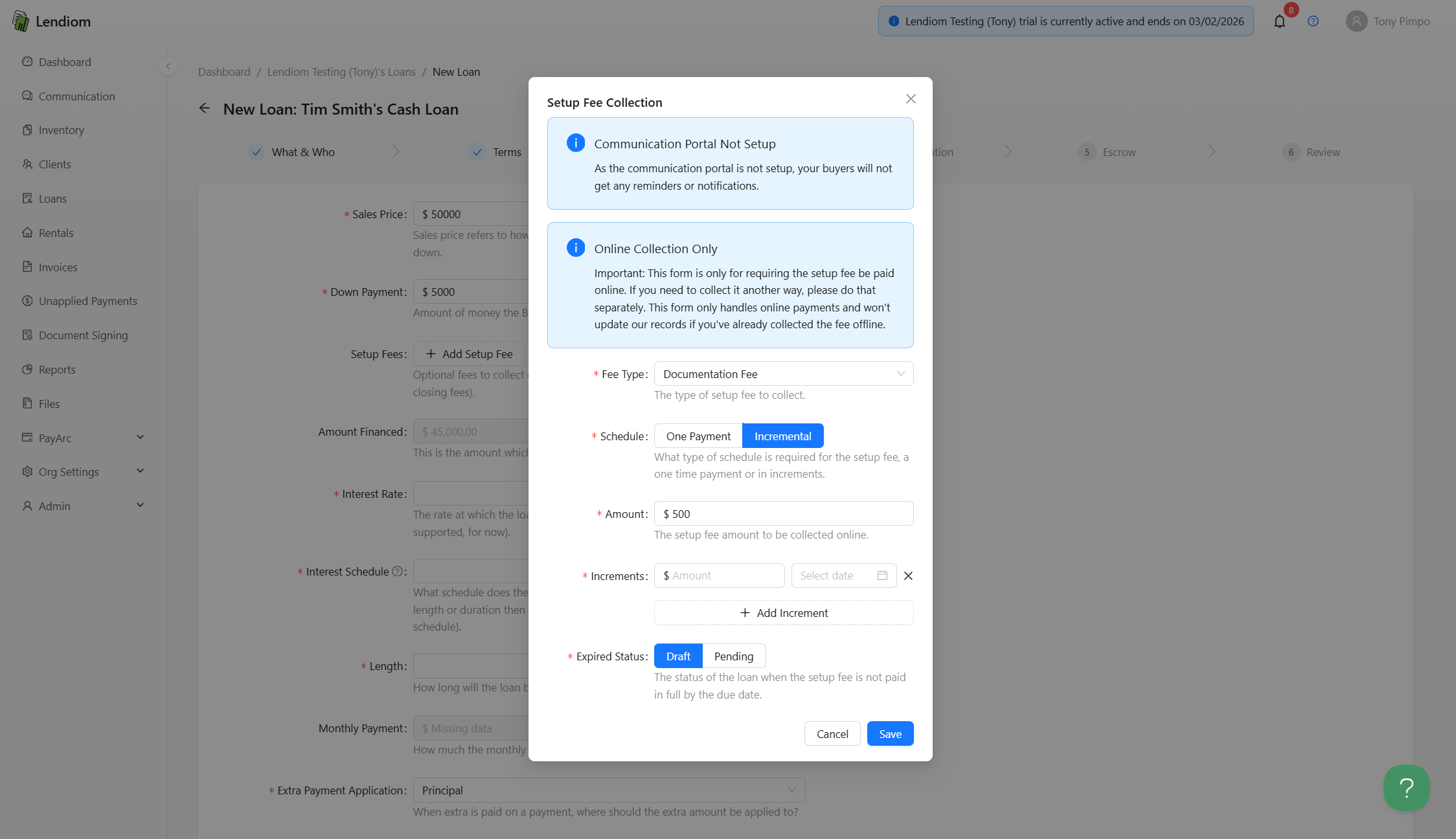This screenshot has width=1456, height=839.
Task: Close the Setup Fee Collection dialog
Action: tap(911, 99)
